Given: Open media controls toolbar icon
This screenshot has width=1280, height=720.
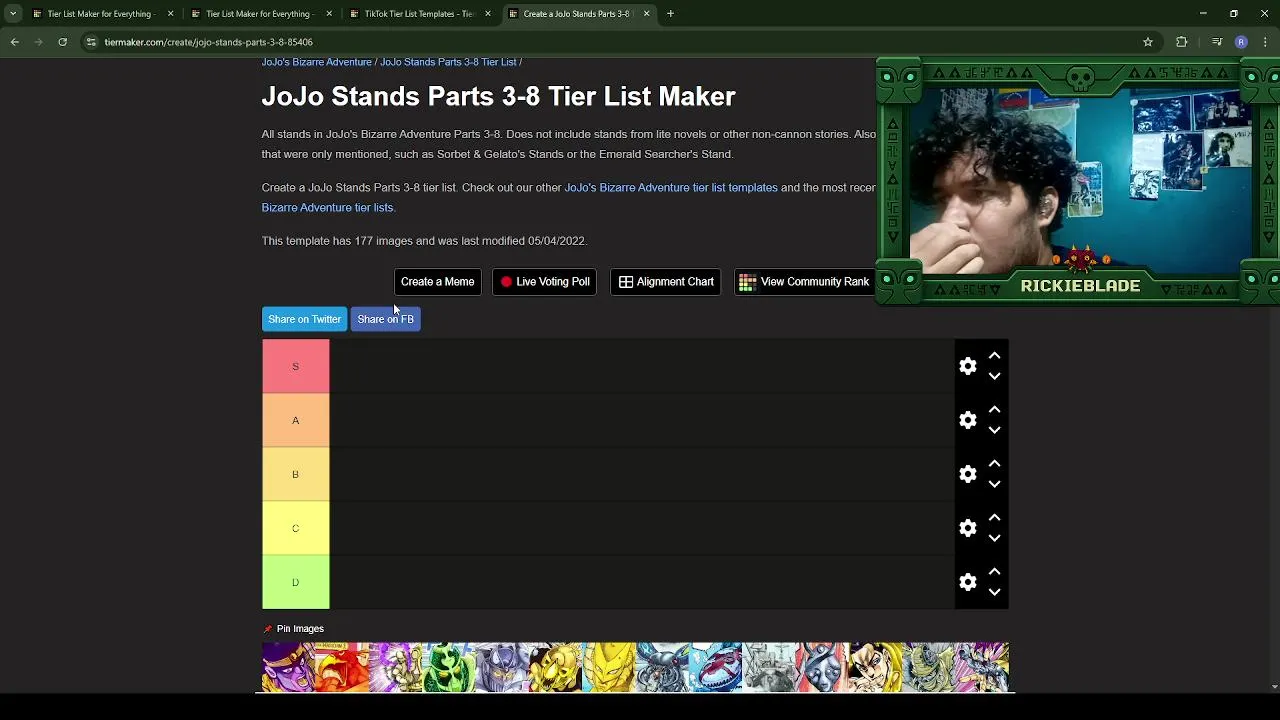Looking at the screenshot, I should 1216,42.
